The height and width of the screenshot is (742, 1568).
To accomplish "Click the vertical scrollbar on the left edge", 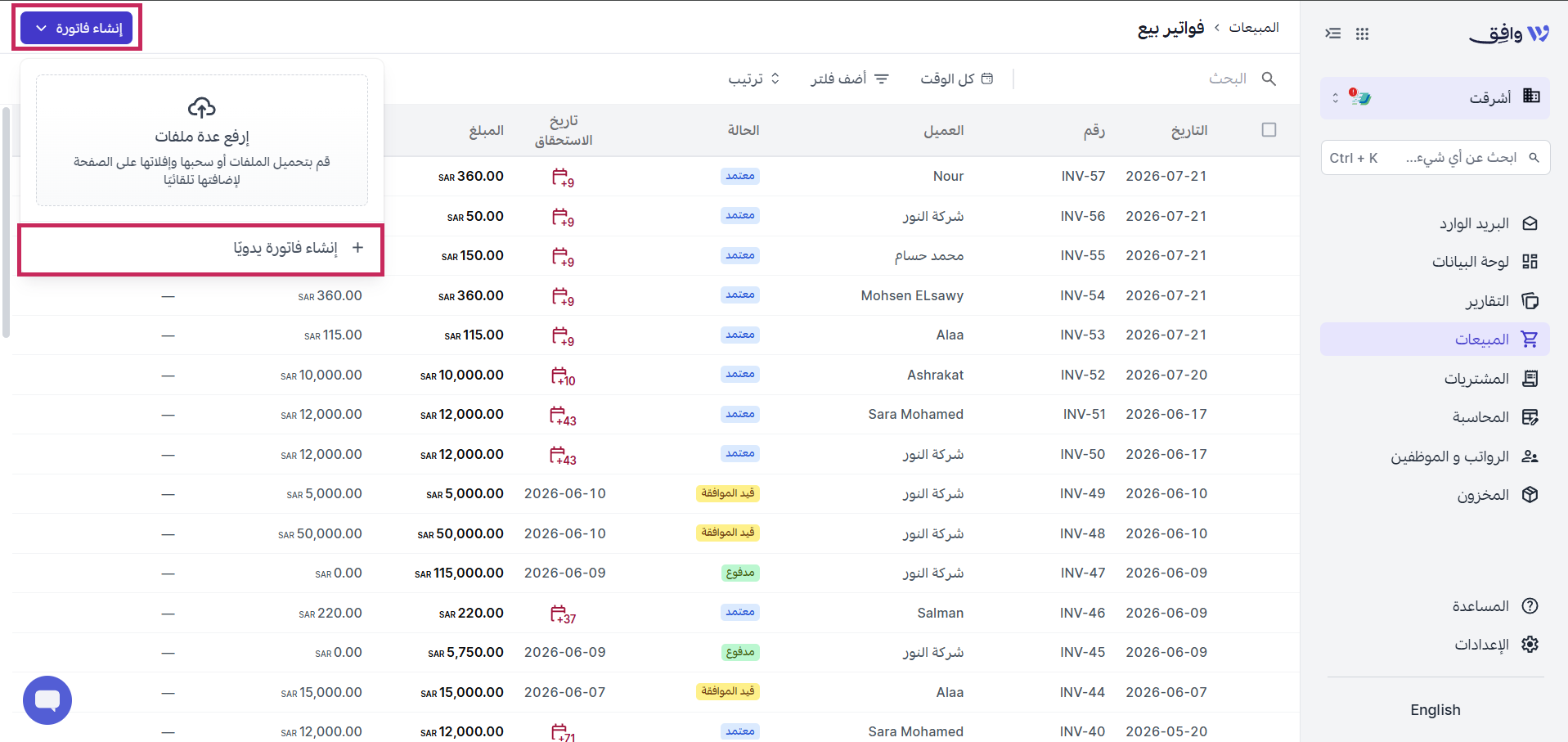I will [x=6, y=222].
